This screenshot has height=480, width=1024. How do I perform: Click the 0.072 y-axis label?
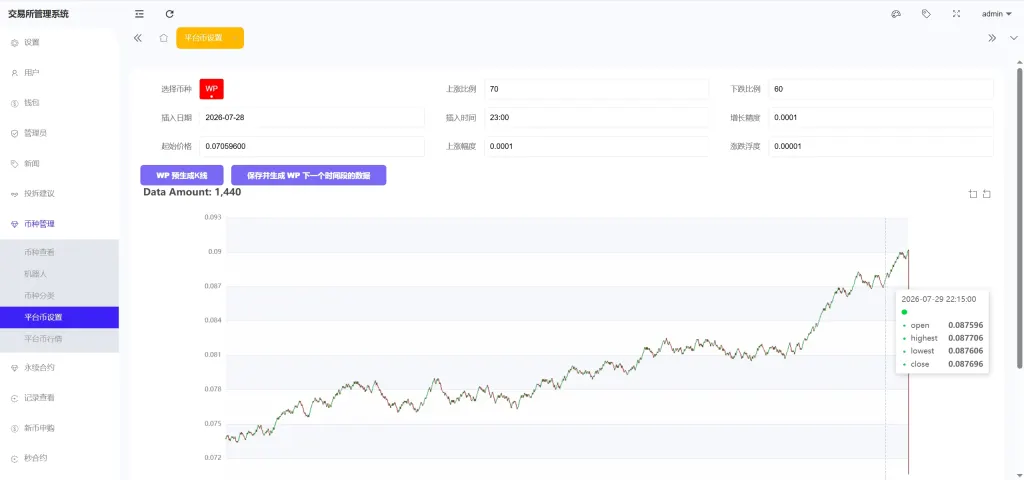click(x=213, y=458)
